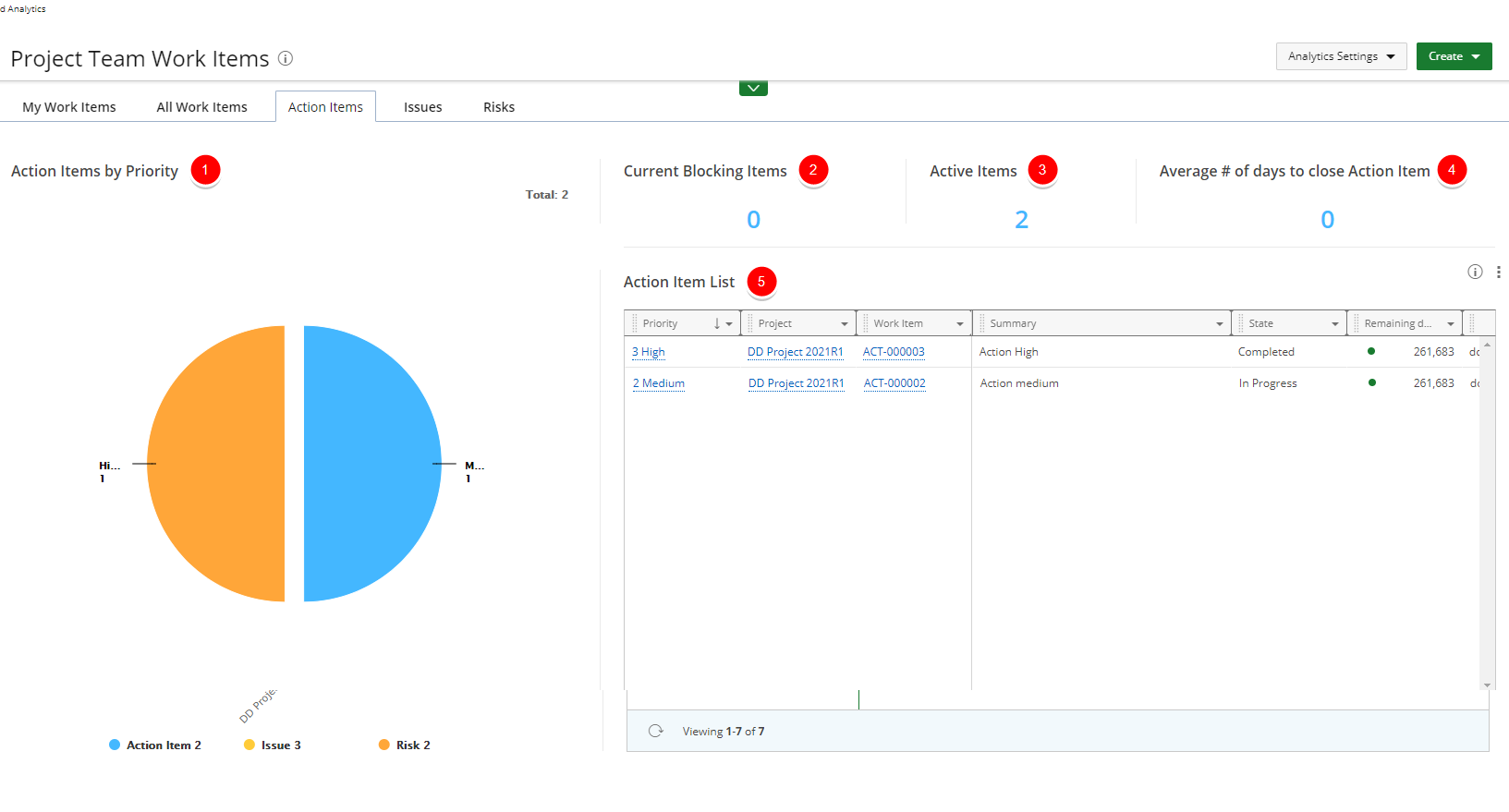The width and height of the screenshot is (1509, 812).
Task: Open the Analytics Settings dropdown
Action: (x=1341, y=56)
